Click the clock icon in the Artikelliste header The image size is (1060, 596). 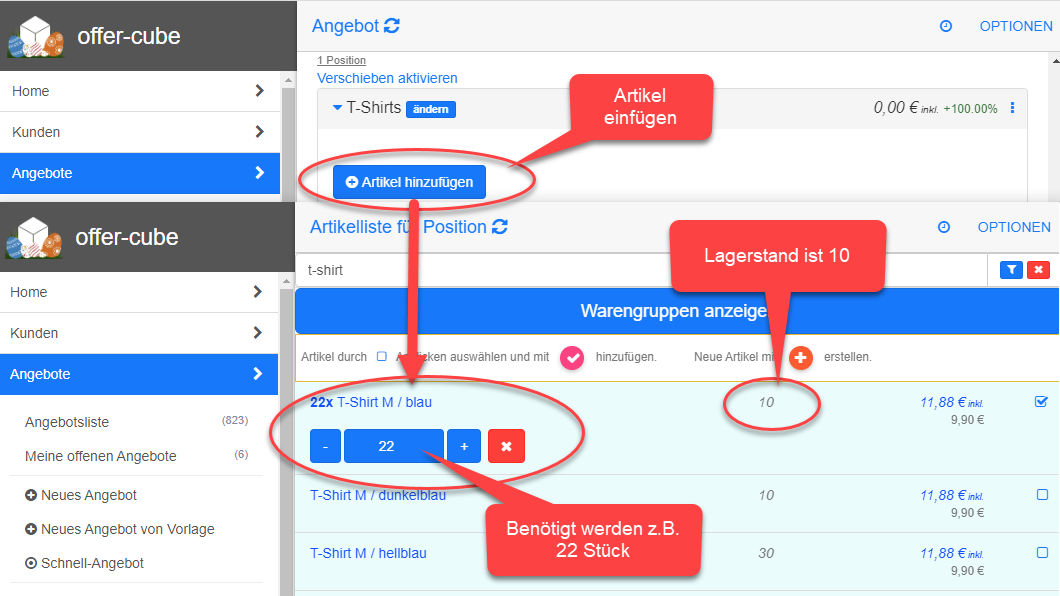coord(944,227)
